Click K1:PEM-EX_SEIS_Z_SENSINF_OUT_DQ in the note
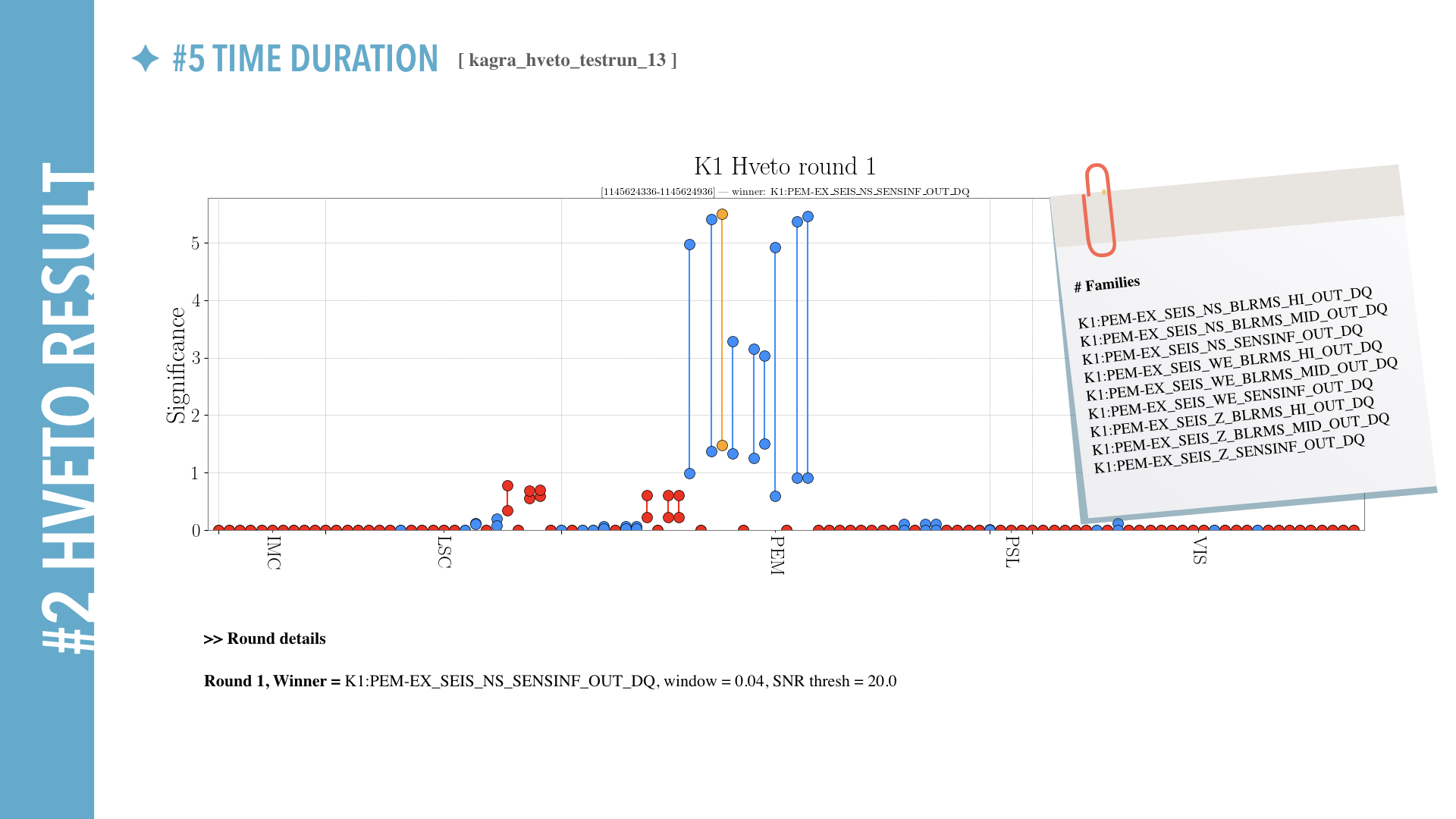1456x819 pixels. coord(1228,453)
